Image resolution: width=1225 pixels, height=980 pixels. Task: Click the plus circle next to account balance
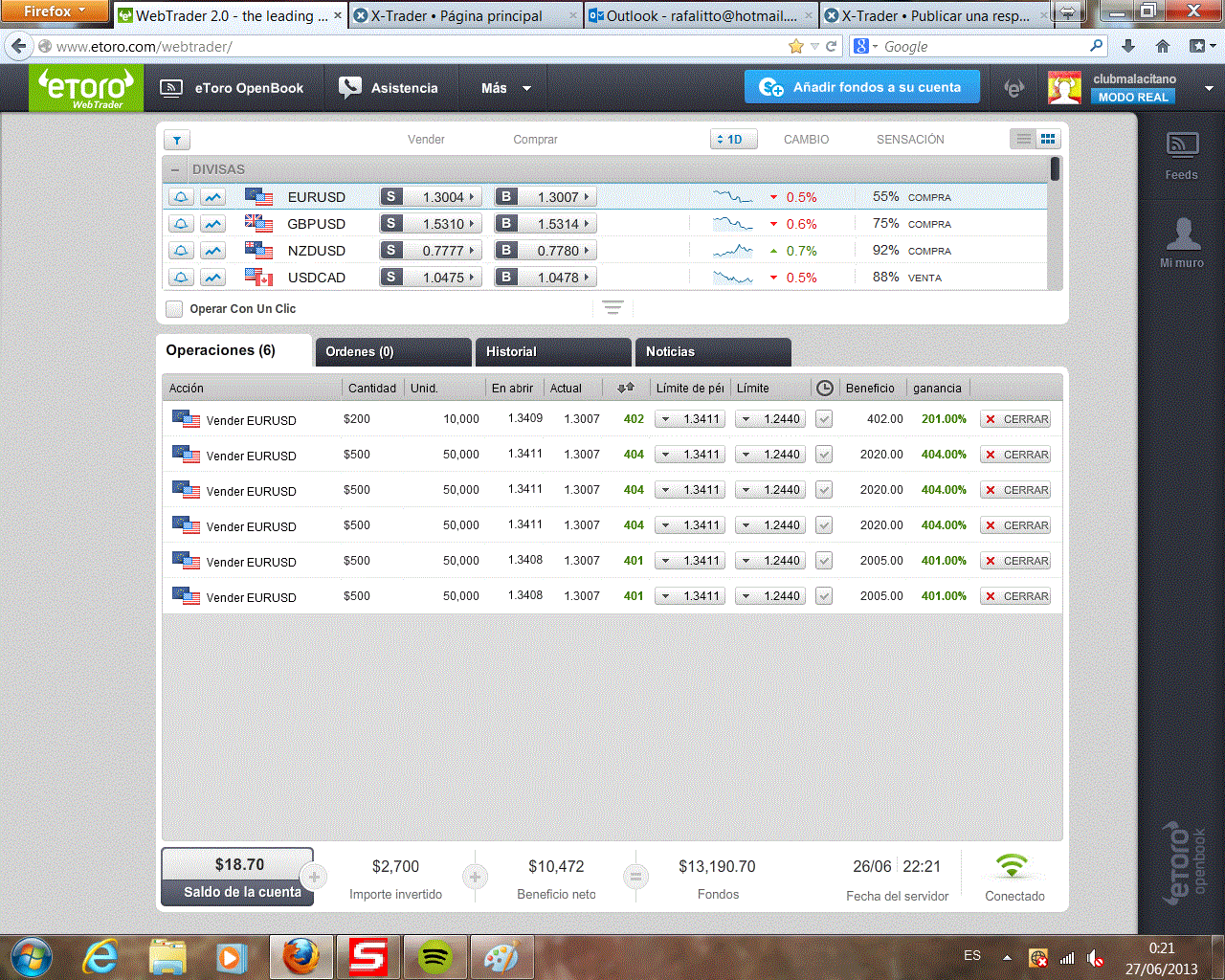(x=314, y=876)
